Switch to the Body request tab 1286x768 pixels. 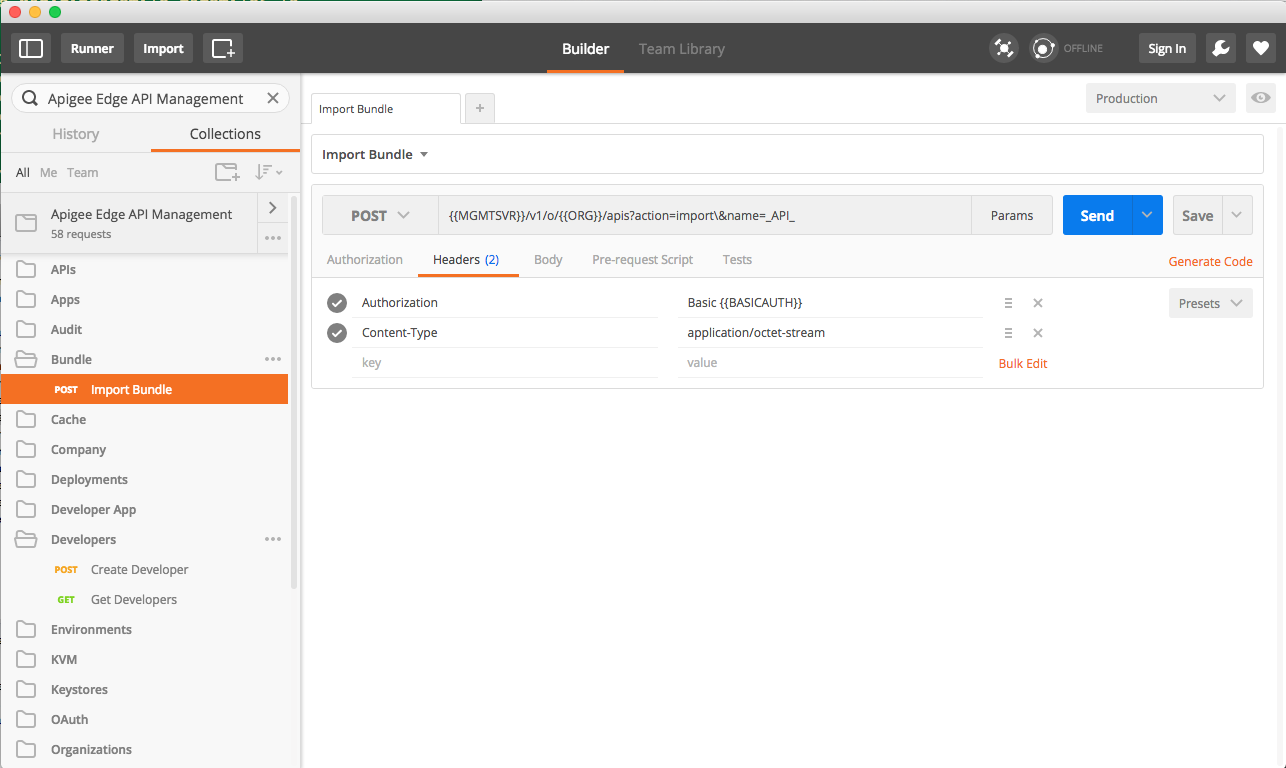[x=548, y=259]
